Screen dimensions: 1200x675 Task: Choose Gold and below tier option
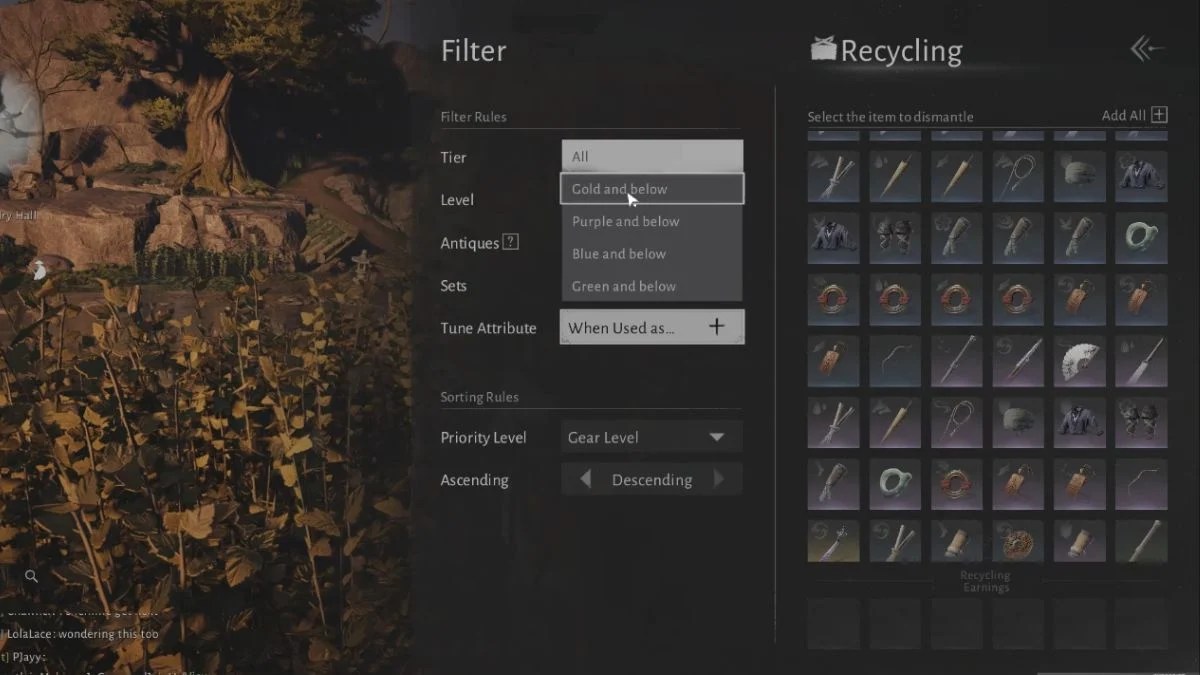pyautogui.click(x=652, y=189)
